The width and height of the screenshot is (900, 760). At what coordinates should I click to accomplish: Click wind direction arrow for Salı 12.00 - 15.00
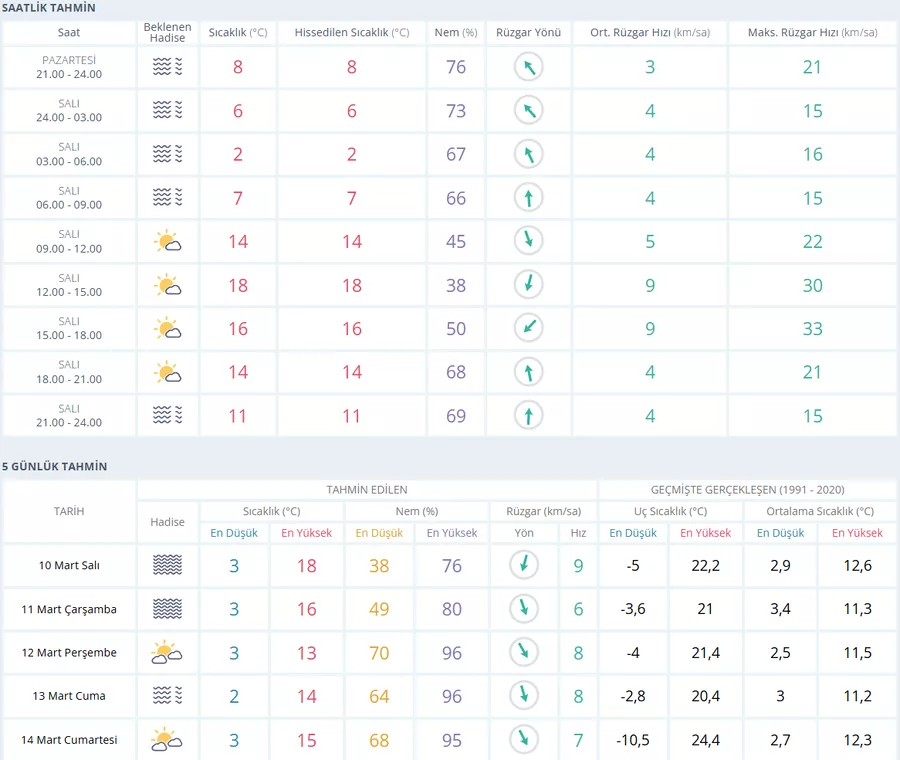tap(528, 285)
